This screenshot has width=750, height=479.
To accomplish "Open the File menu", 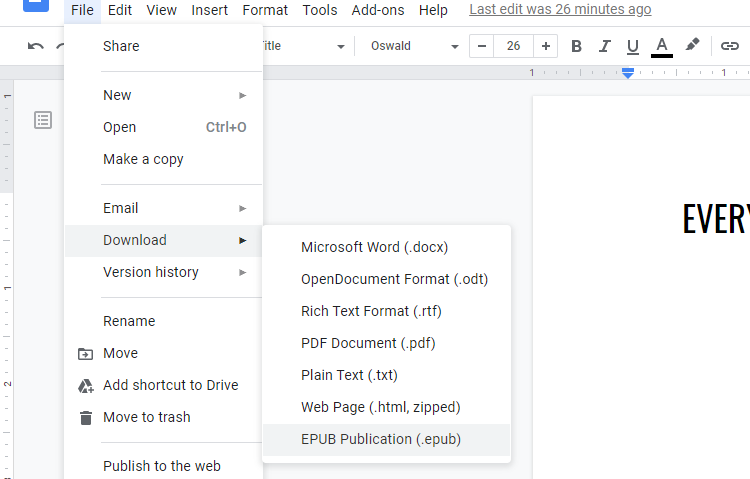I will (82, 10).
